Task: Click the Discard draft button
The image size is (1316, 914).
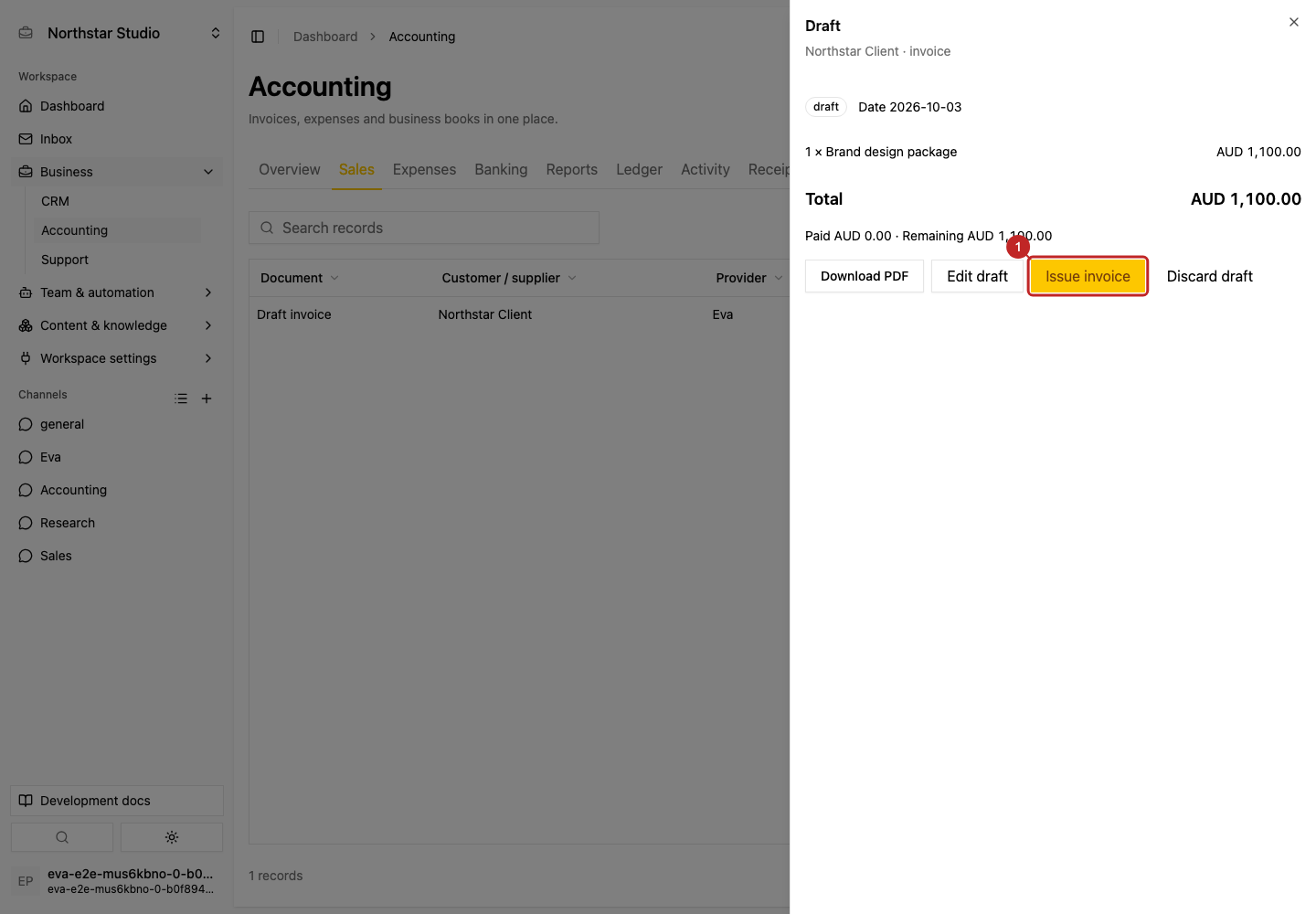Action: [x=1209, y=276]
